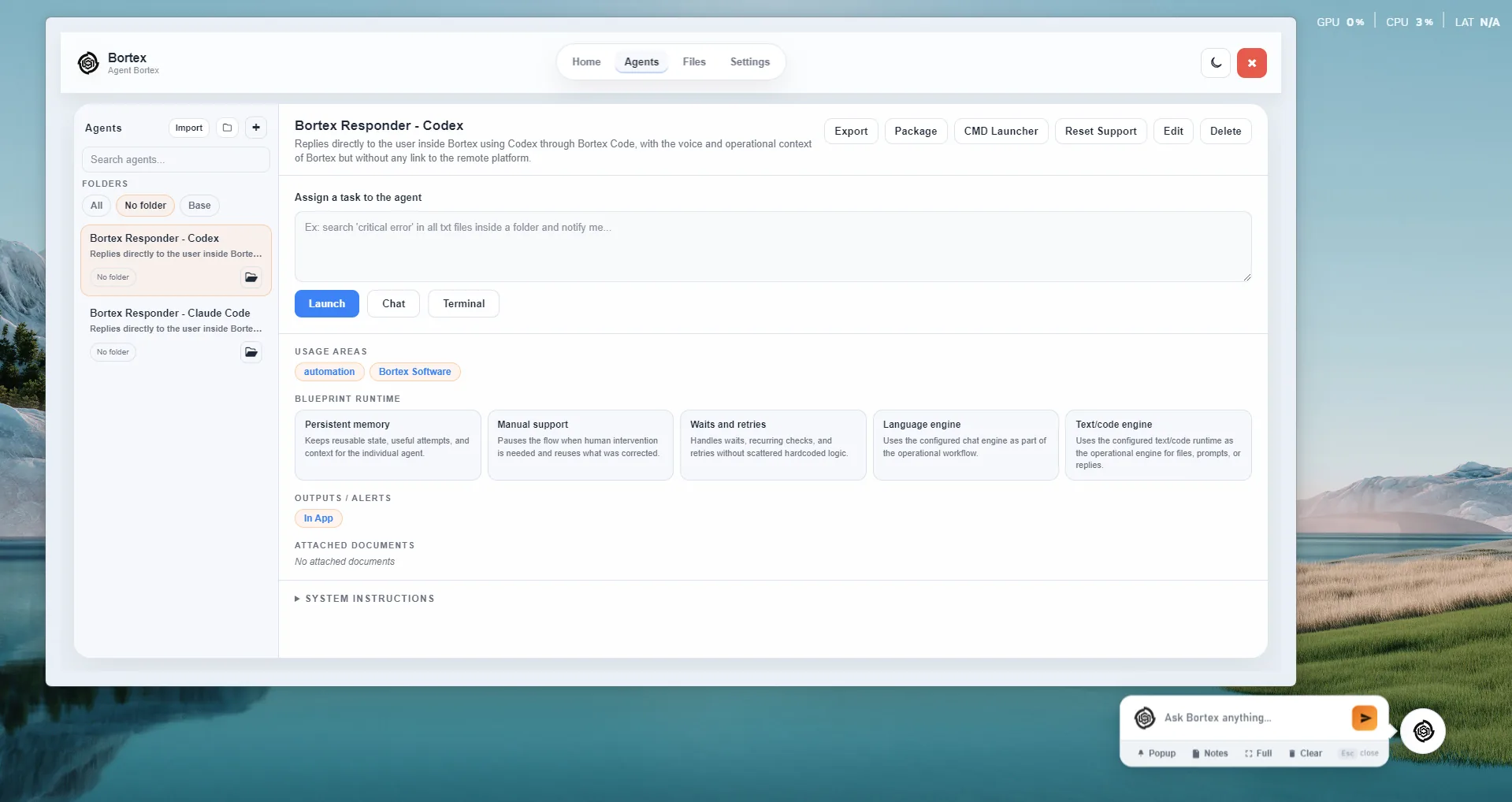Click the floating Bortex assistant bubble
The width and height of the screenshot is (1512, 802).
pyautogui.click(x=1423, y=731)
